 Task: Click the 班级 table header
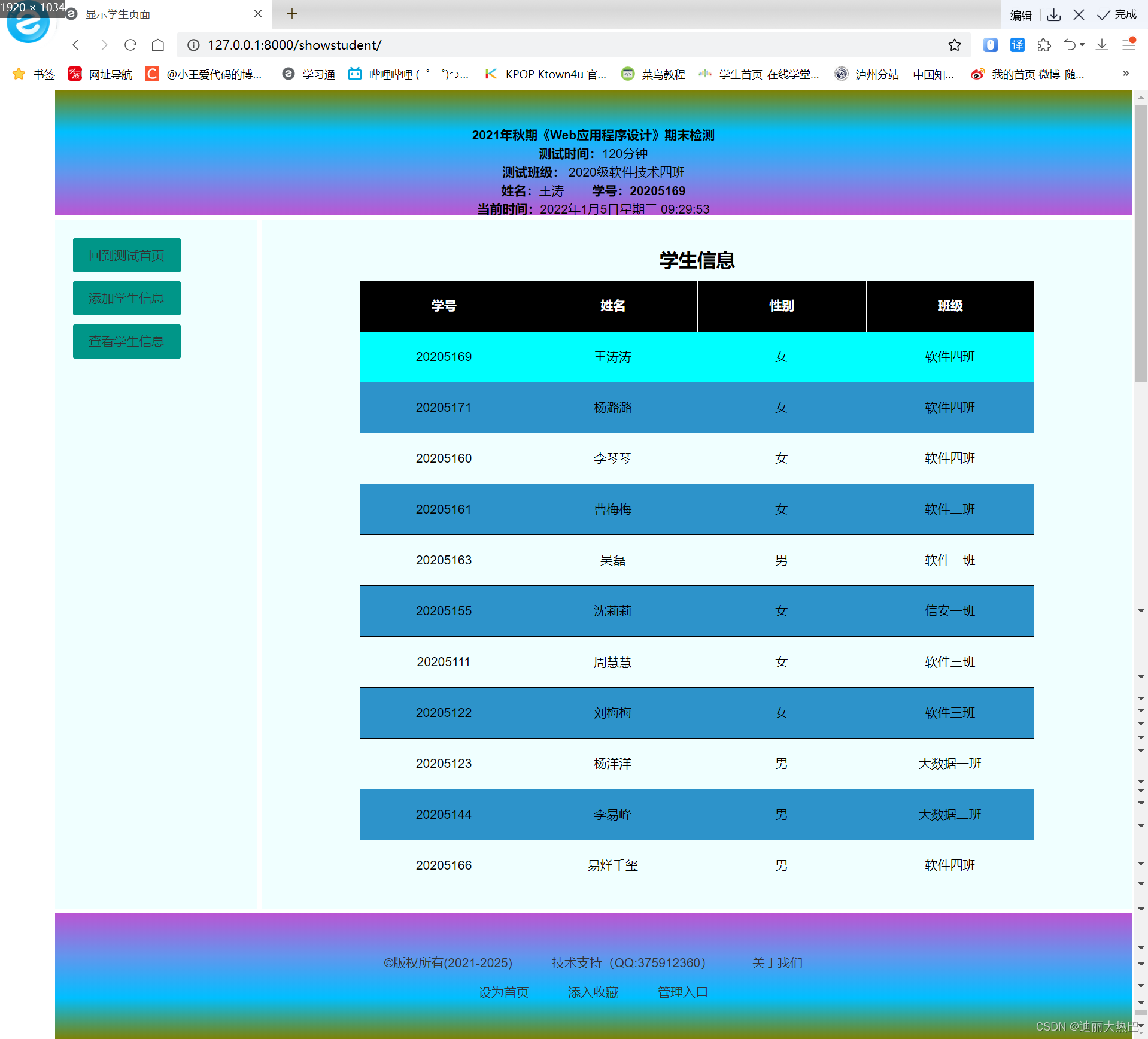[x=950, y=306]
